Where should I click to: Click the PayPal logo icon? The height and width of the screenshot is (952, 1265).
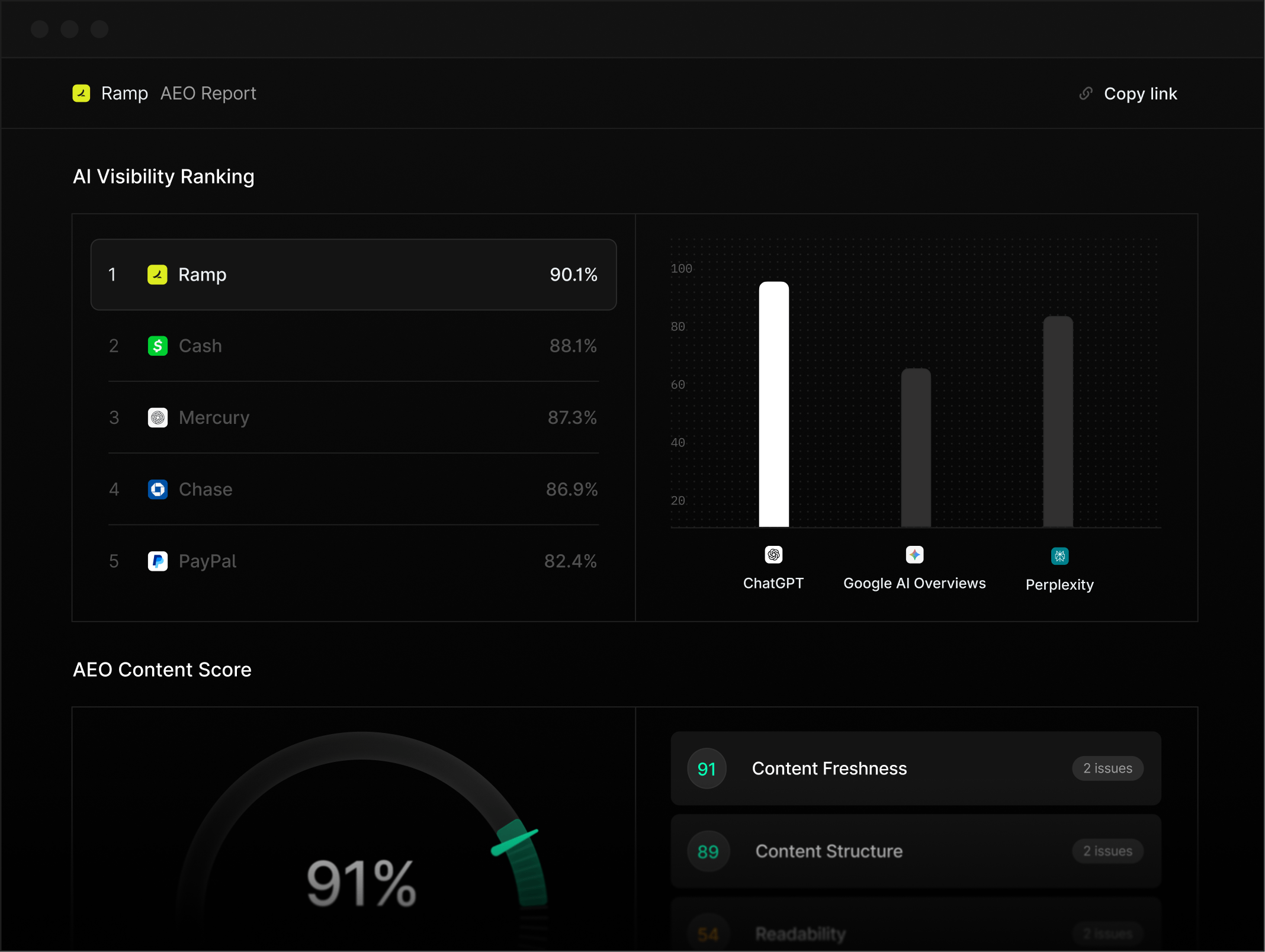pyautogui.click(x=158, y=561)
